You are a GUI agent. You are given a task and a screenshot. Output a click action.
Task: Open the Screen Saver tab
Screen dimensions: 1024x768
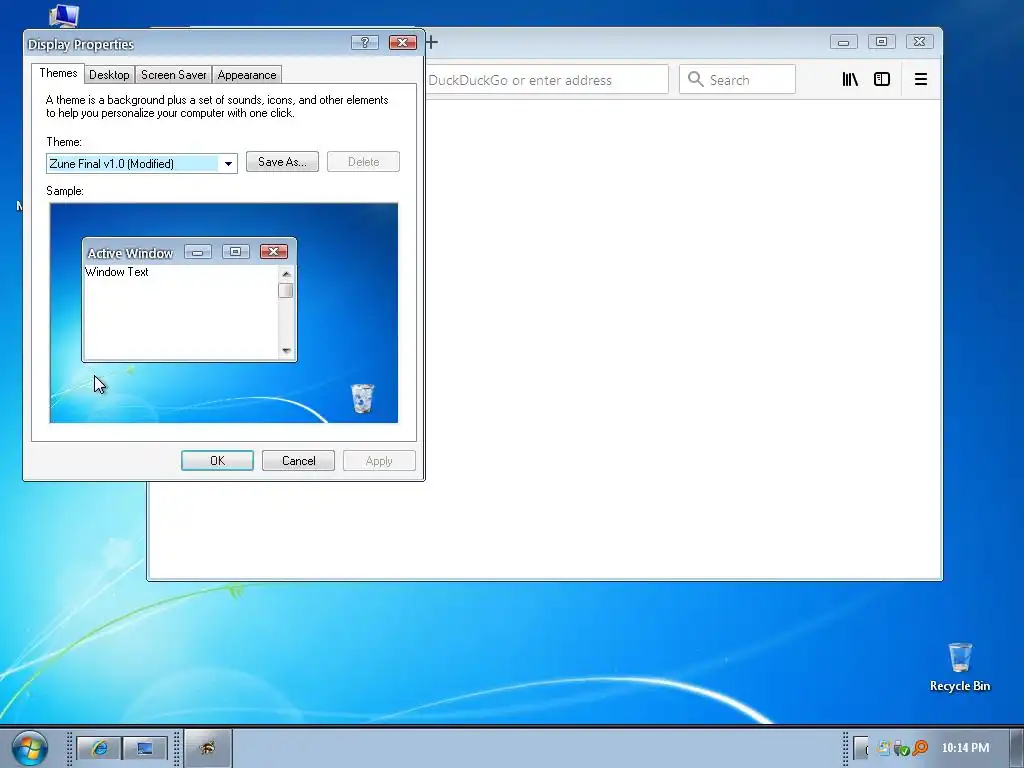pos(173,74)
